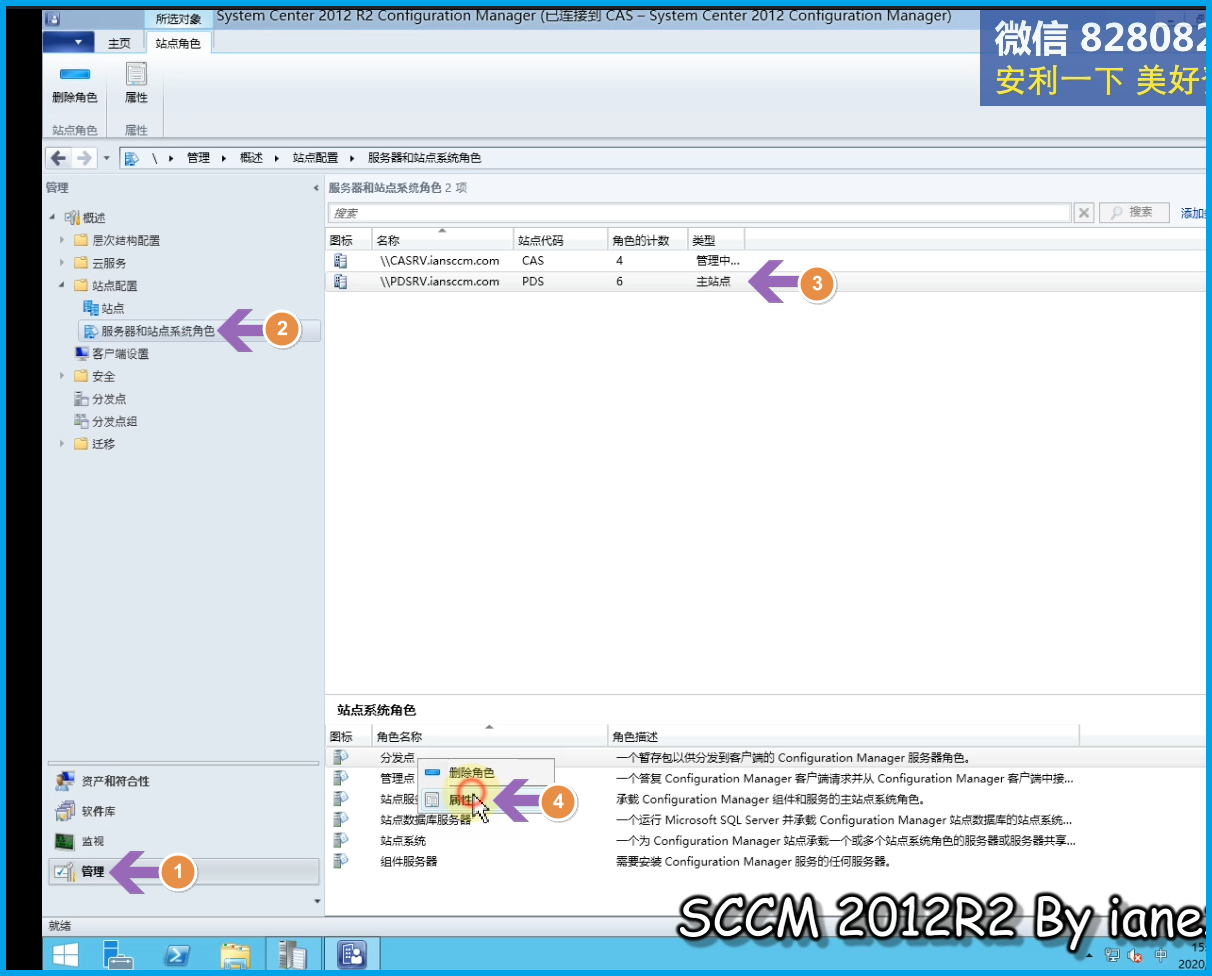
Task: Sort by the 站点代码 column header
Action: point(560,240)
